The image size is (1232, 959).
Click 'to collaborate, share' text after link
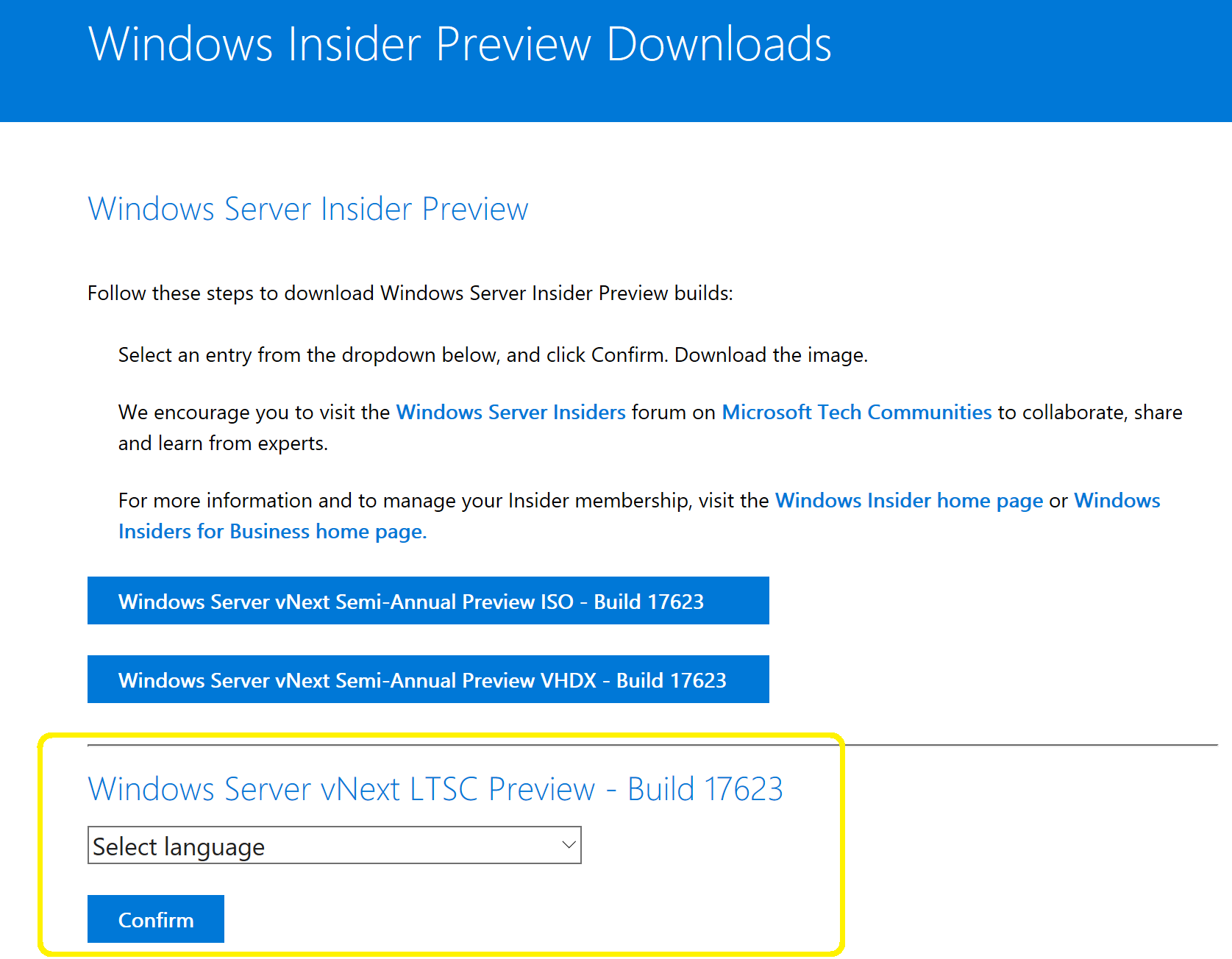(x=1089, y=412)
